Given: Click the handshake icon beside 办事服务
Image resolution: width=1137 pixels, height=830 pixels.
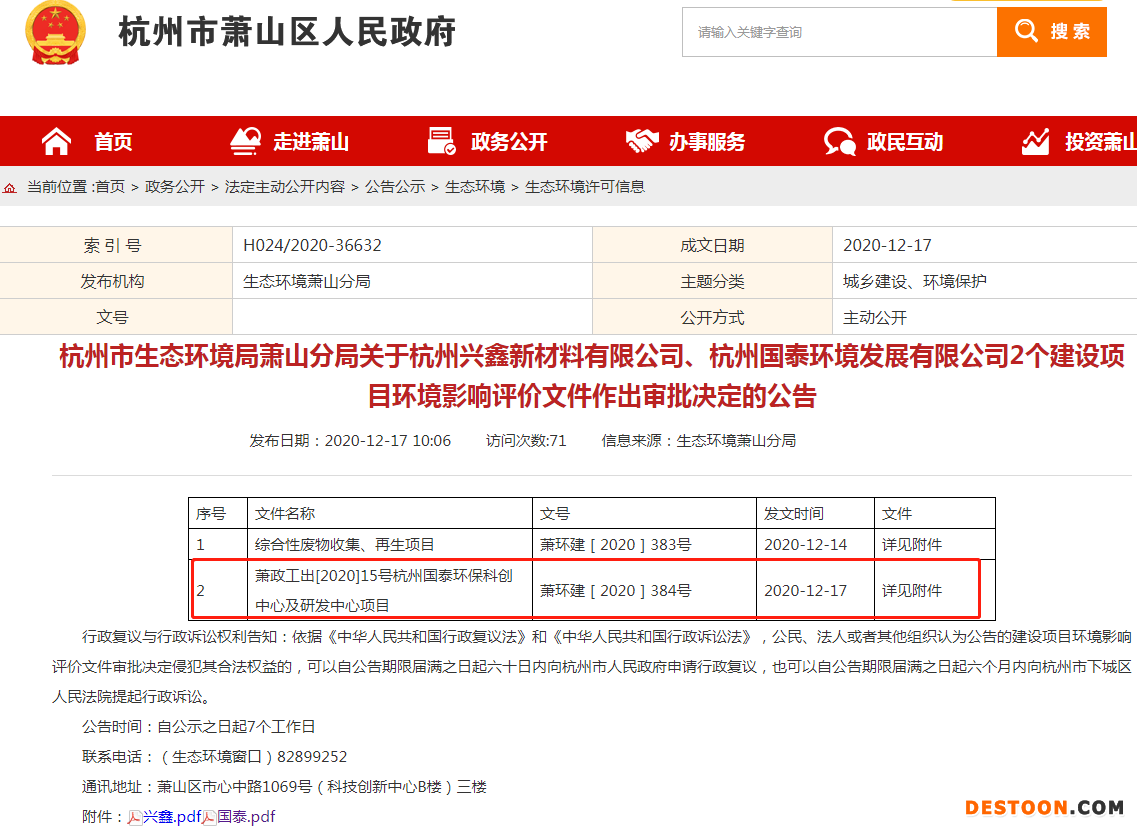Looking at the screenshot, I should [x=641, y=142].
